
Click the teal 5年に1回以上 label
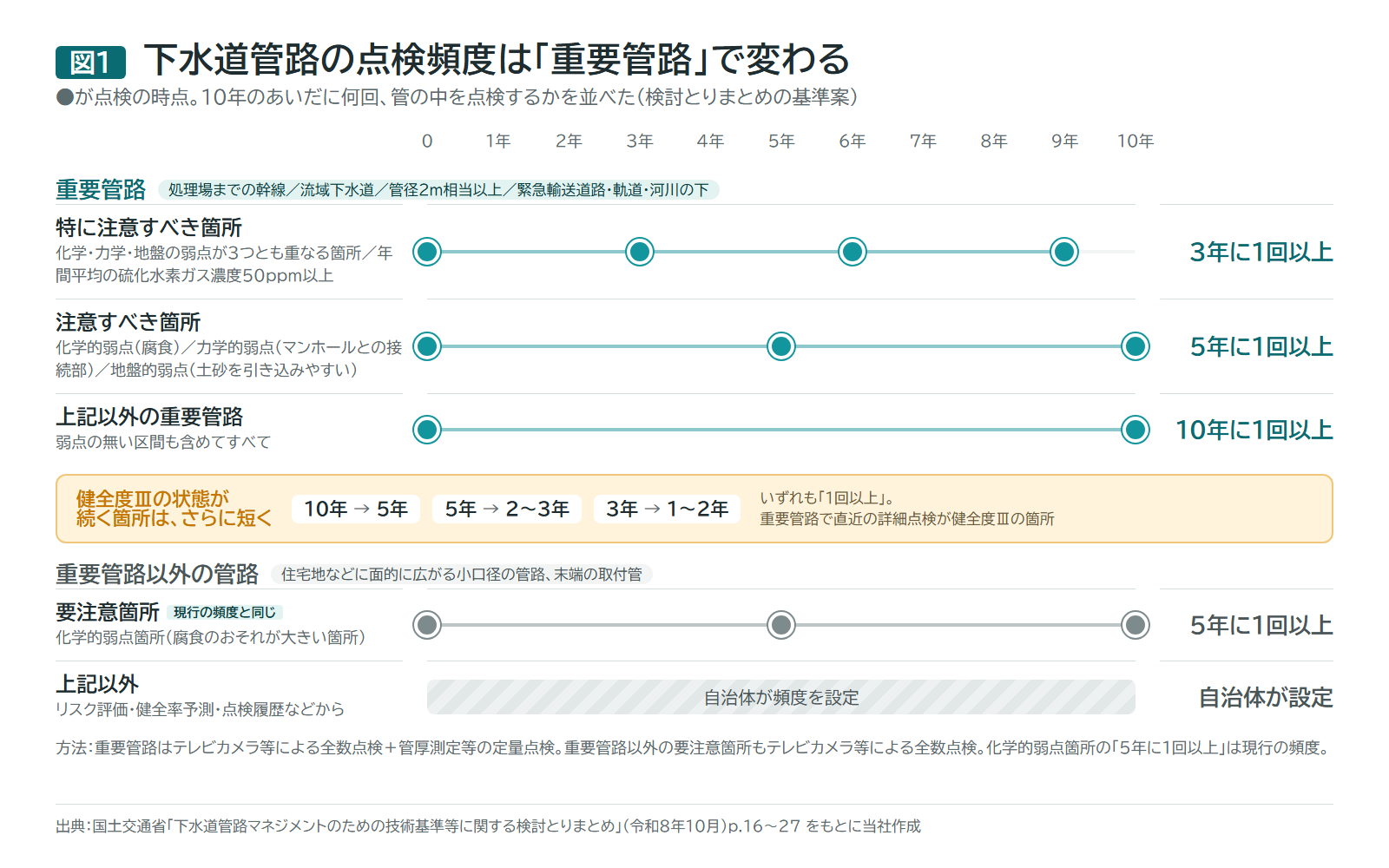coord(1261,346)
